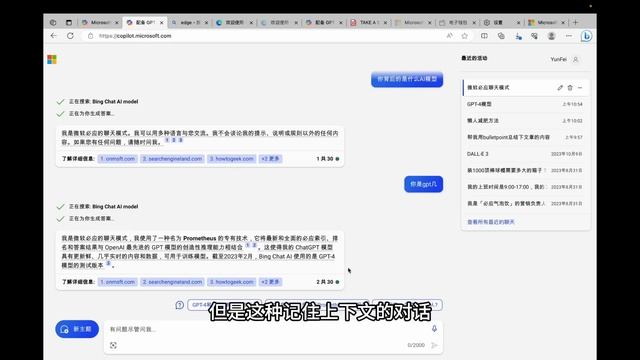640x360 pixels.
Task: Open the recent chat about 1000 baseball caps
Action: 525,170
